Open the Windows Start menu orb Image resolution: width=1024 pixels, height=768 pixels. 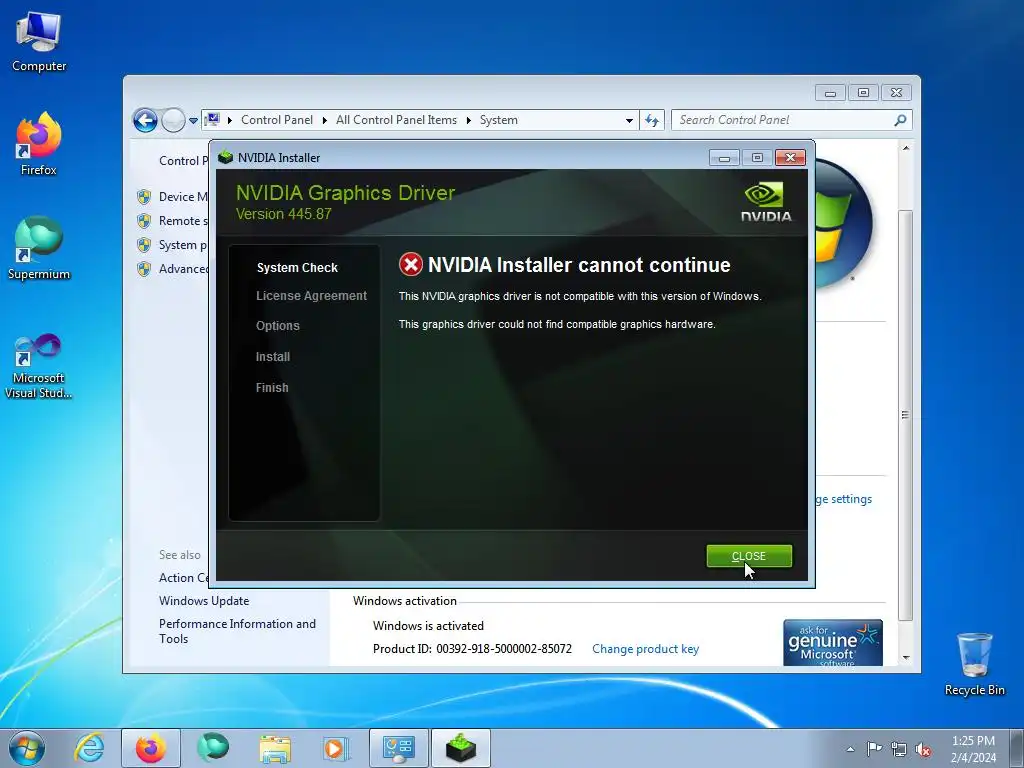(27, 748)
